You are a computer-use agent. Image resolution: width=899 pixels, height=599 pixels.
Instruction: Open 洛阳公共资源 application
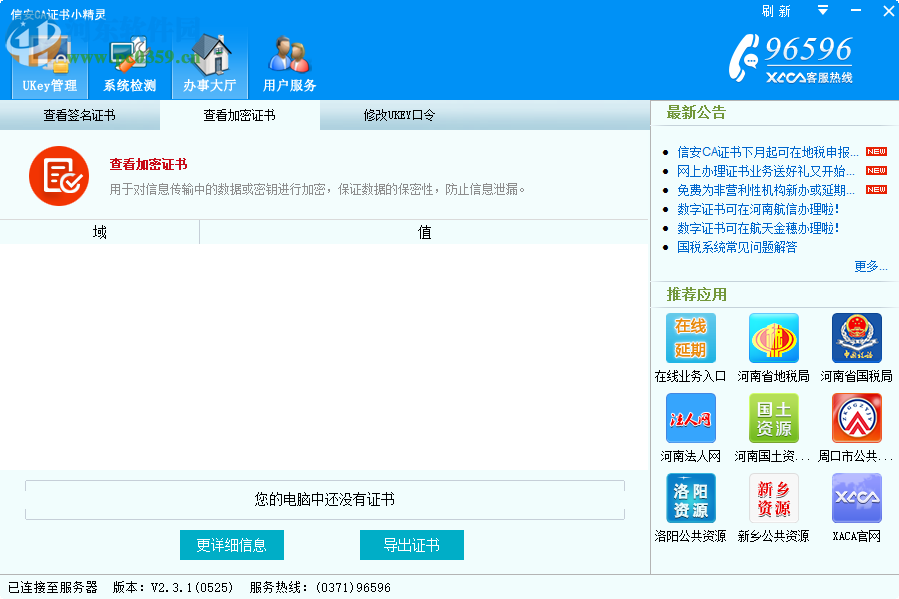[x=689, y=498]
